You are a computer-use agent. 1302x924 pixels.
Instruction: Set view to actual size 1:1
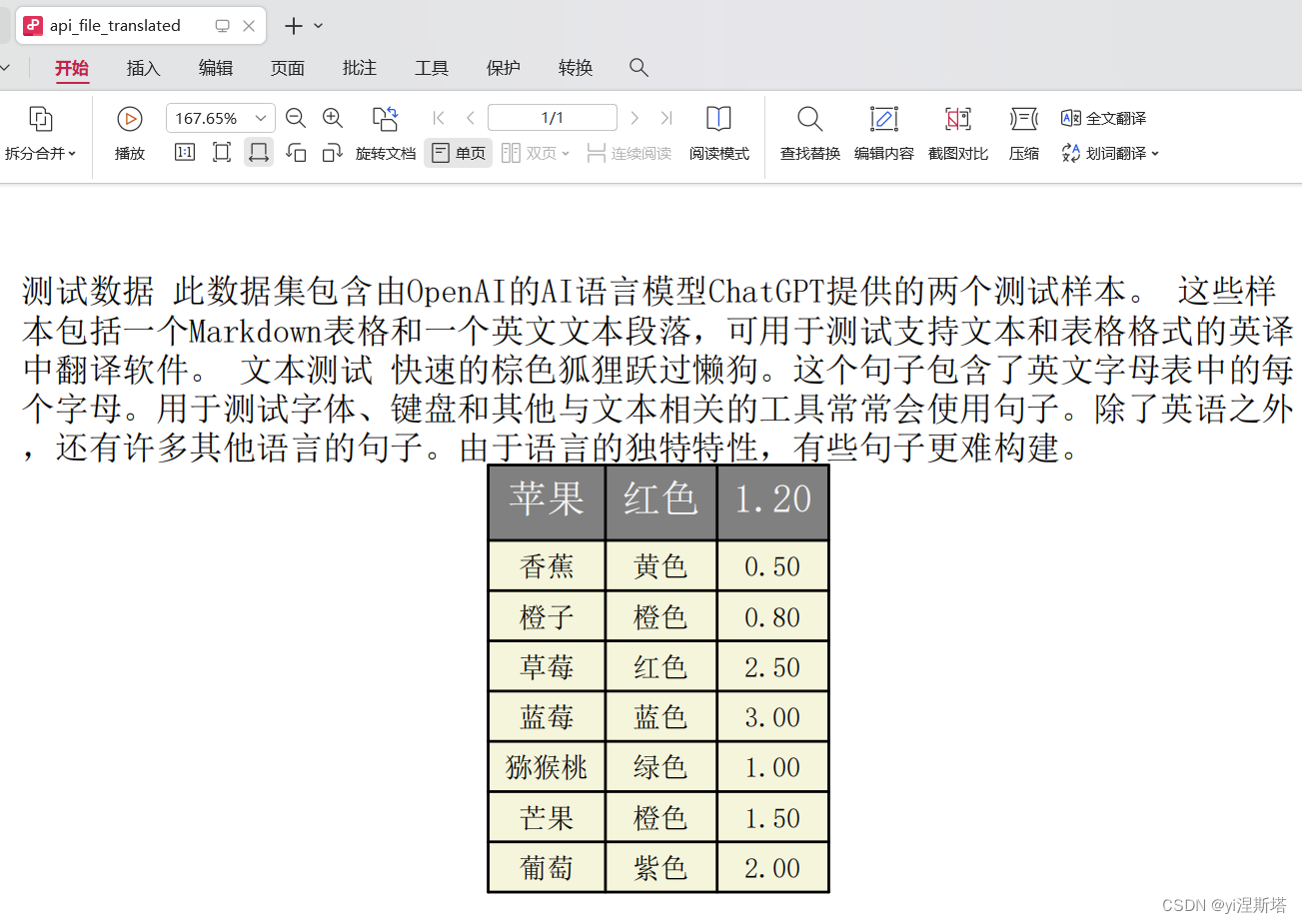click(185, 153)
